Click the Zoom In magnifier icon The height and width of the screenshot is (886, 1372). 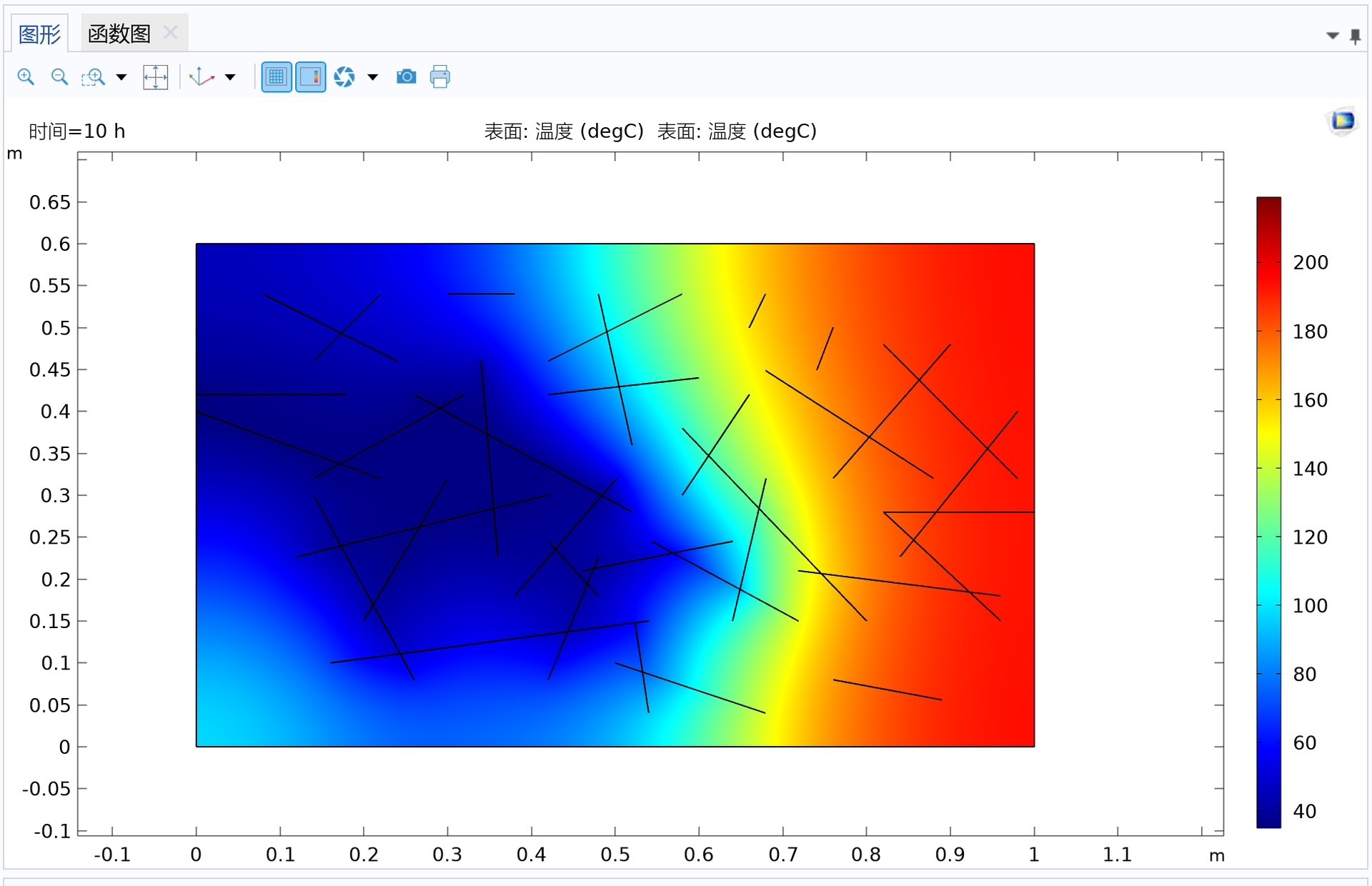(26, 77)
